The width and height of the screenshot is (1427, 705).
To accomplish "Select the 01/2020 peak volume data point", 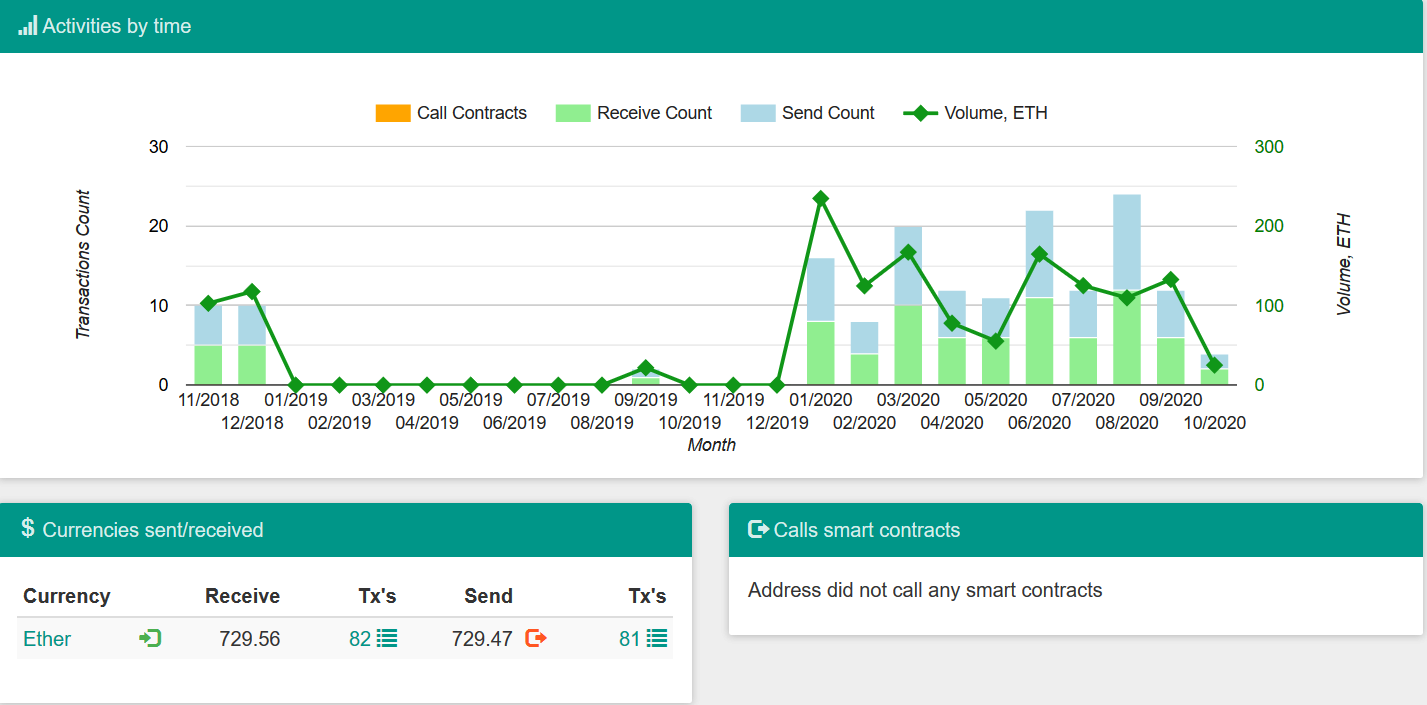I will [x=821, y=199].
